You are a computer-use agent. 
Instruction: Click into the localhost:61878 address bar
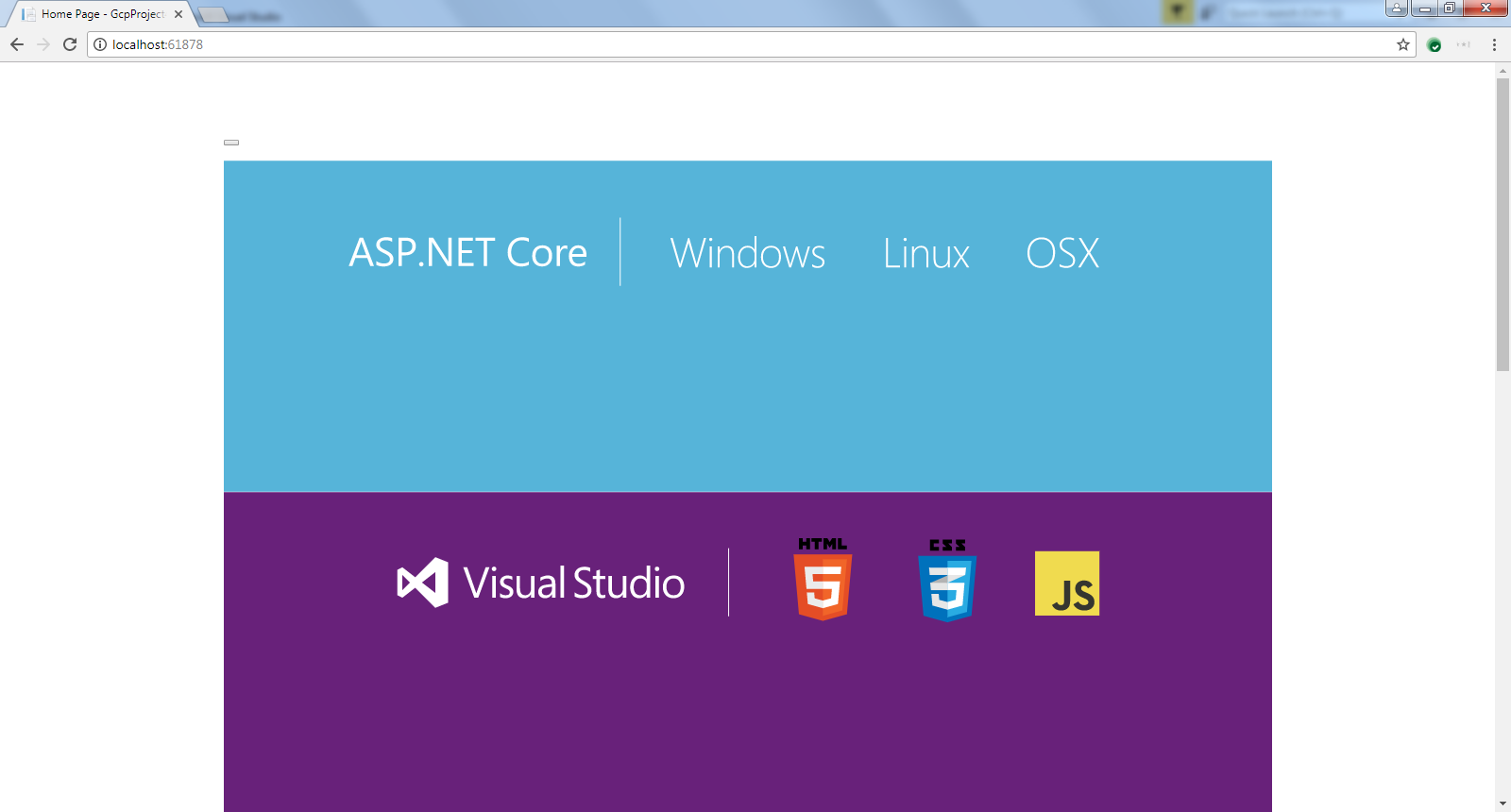[751, 44]
